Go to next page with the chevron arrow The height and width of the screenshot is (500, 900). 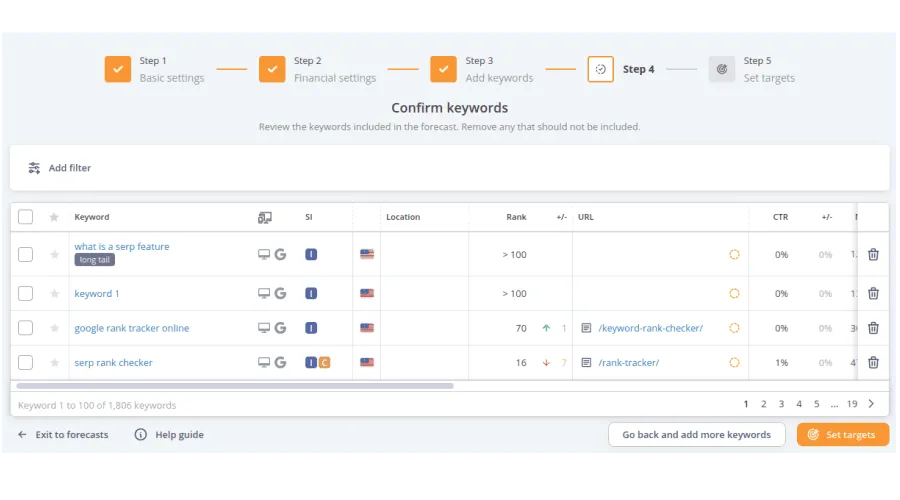(x=871, y=404)
